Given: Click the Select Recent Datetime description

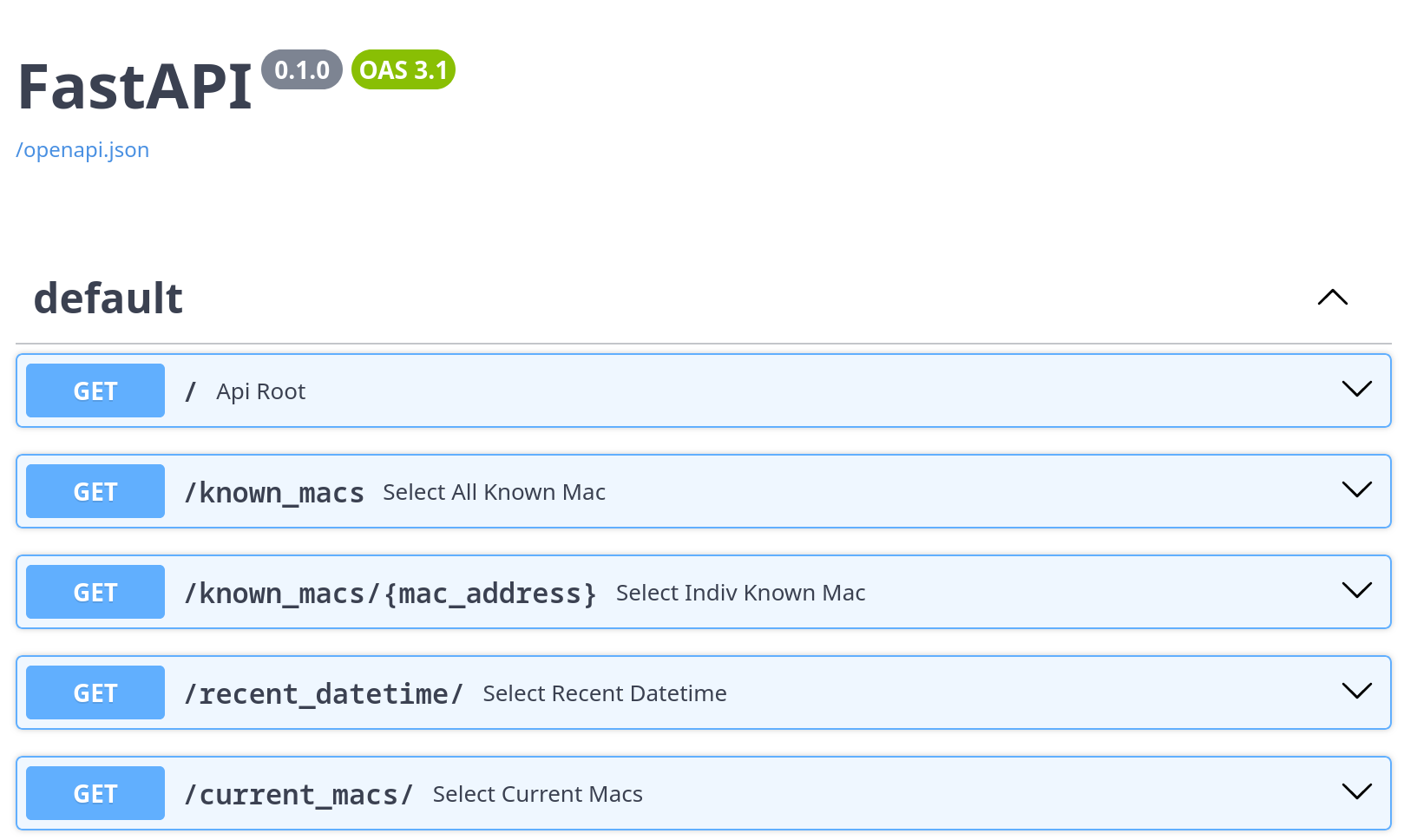Looking at the screenshot, I should [x=605, y=693].
